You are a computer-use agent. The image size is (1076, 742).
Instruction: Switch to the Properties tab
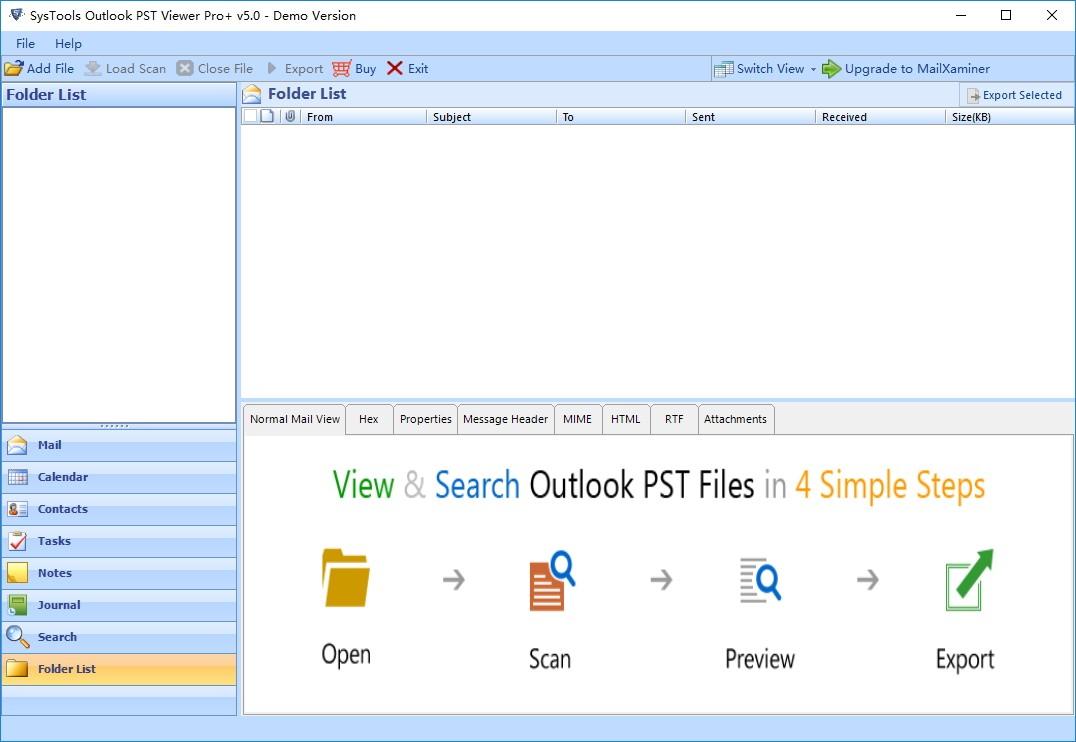point(425,419)
